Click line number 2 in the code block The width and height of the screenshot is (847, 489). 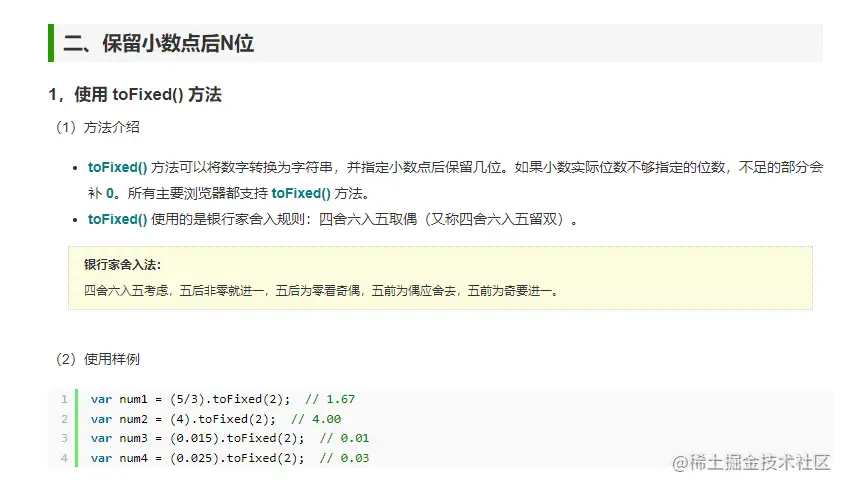tap(64, 419)
